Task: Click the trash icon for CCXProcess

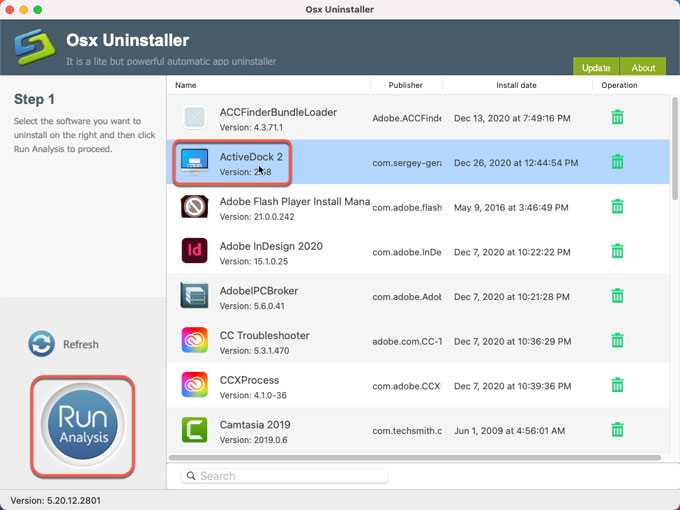Action: click(x=617, y=385)
